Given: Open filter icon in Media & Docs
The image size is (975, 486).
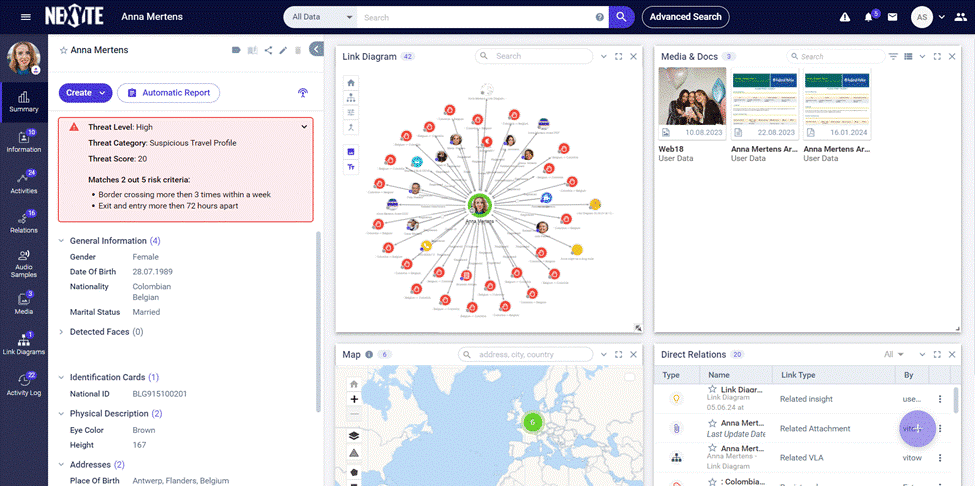Looking at the screenshot, I should tap(893, 57).
